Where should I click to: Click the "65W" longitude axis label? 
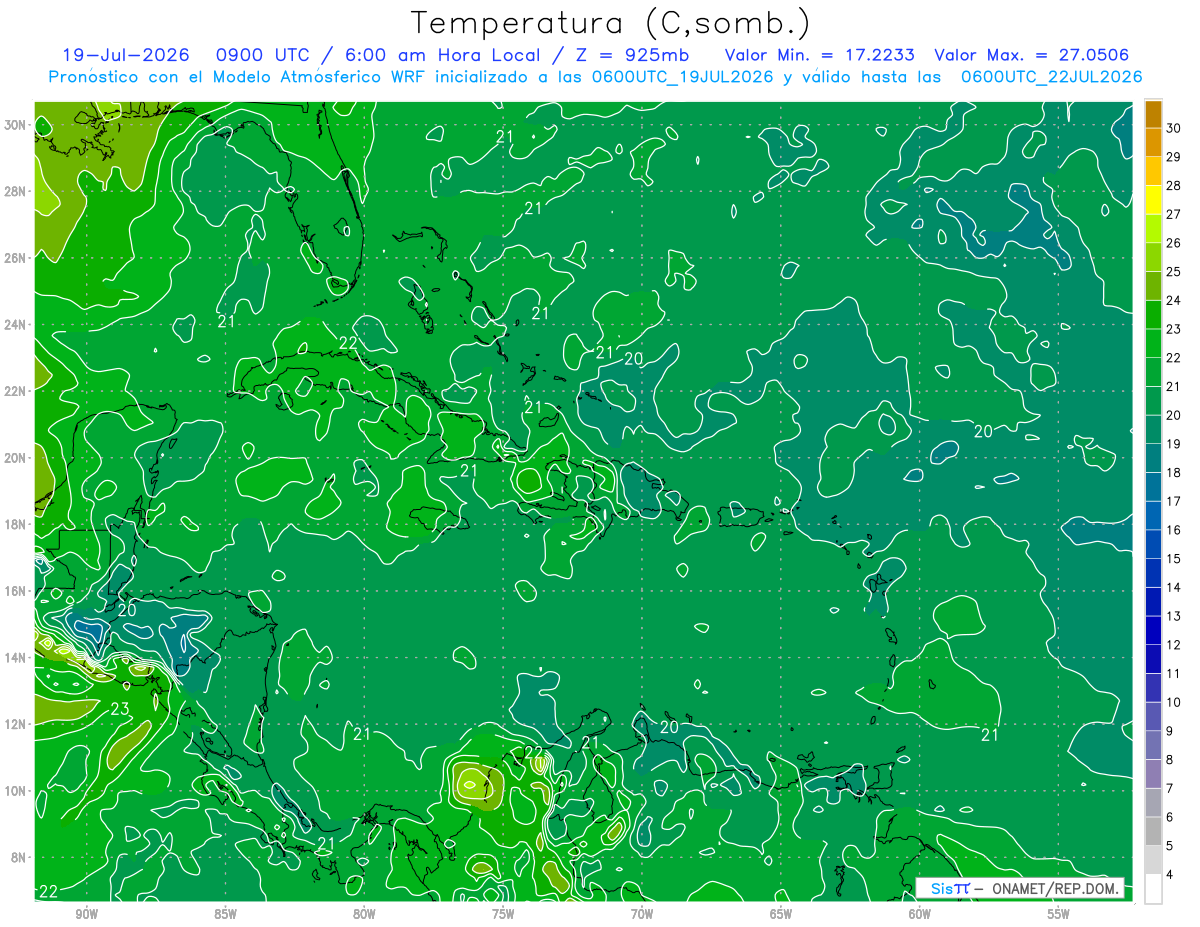(781, 914)
